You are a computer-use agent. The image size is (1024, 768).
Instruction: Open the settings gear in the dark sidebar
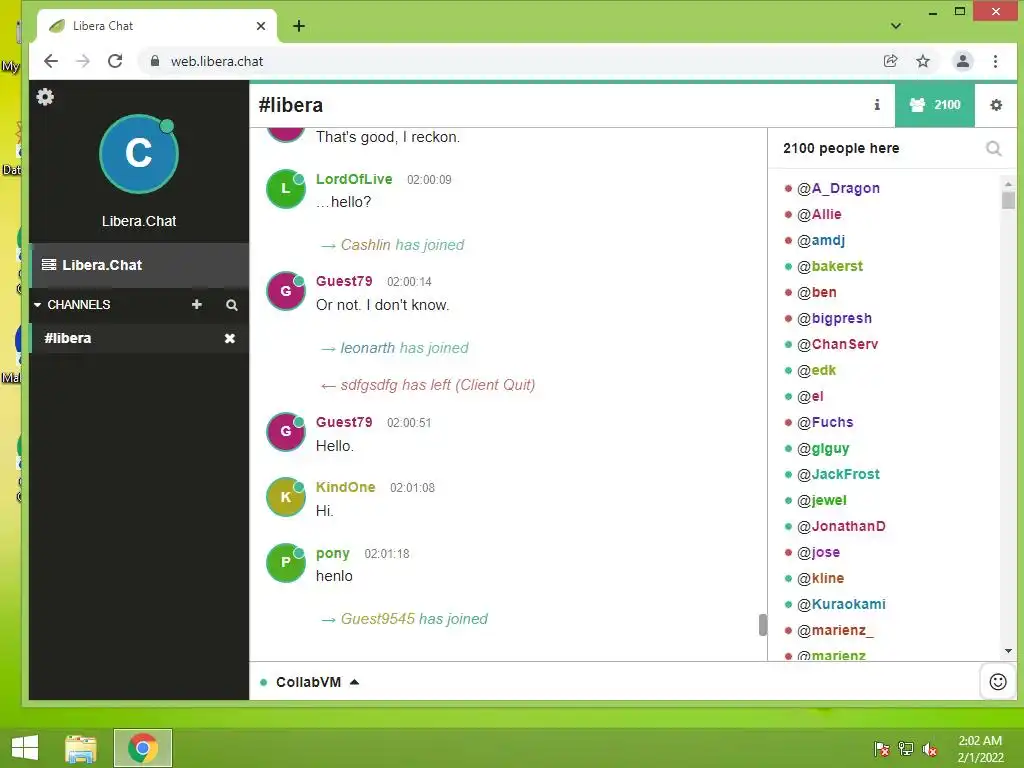coord(45,97)
